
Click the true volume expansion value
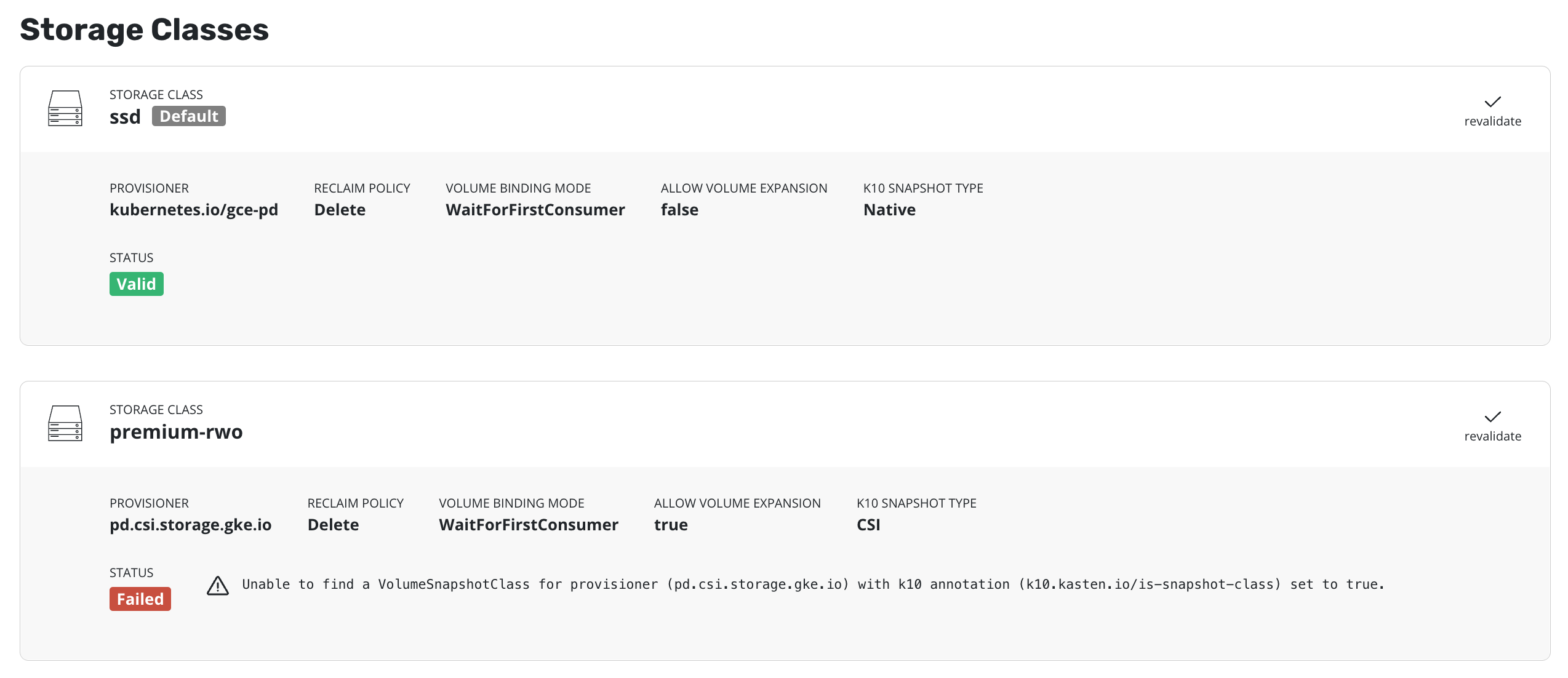[671, 525]
